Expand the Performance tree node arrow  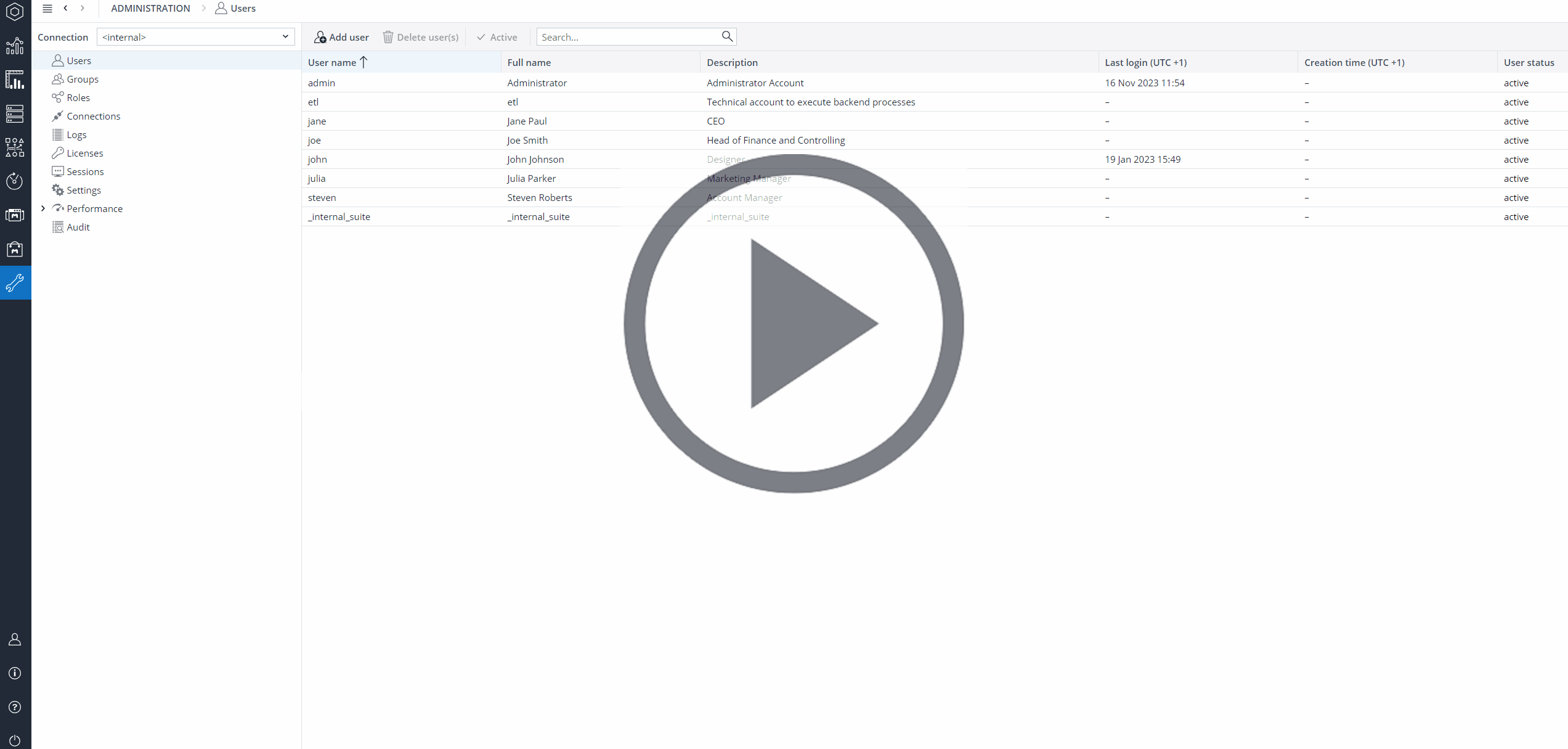[43, 208]
